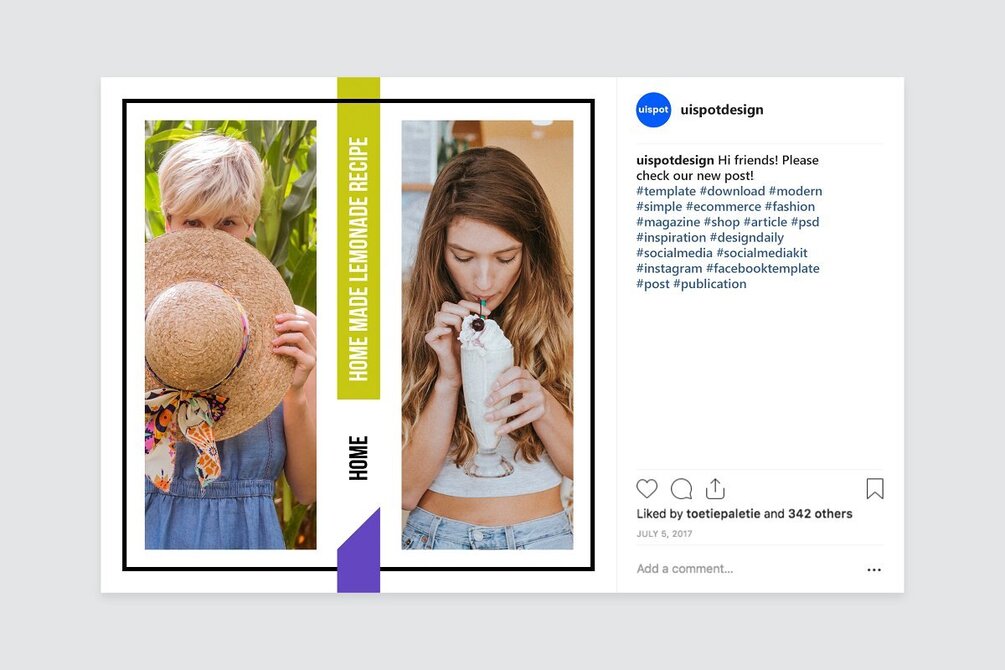
Task: View the 342 others who liked
Action: (x=820, y=514)
